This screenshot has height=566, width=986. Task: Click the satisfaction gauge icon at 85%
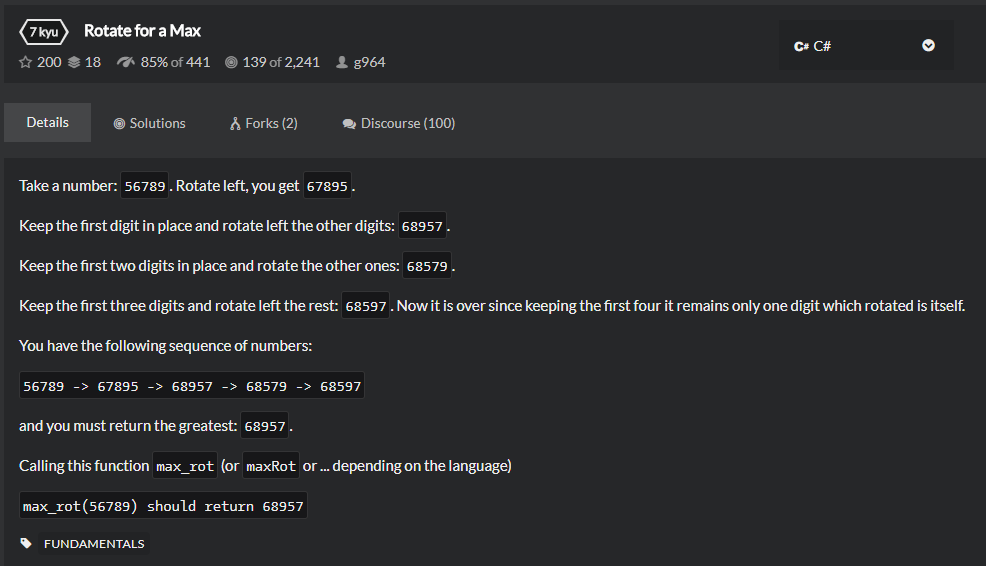[125, 62]
